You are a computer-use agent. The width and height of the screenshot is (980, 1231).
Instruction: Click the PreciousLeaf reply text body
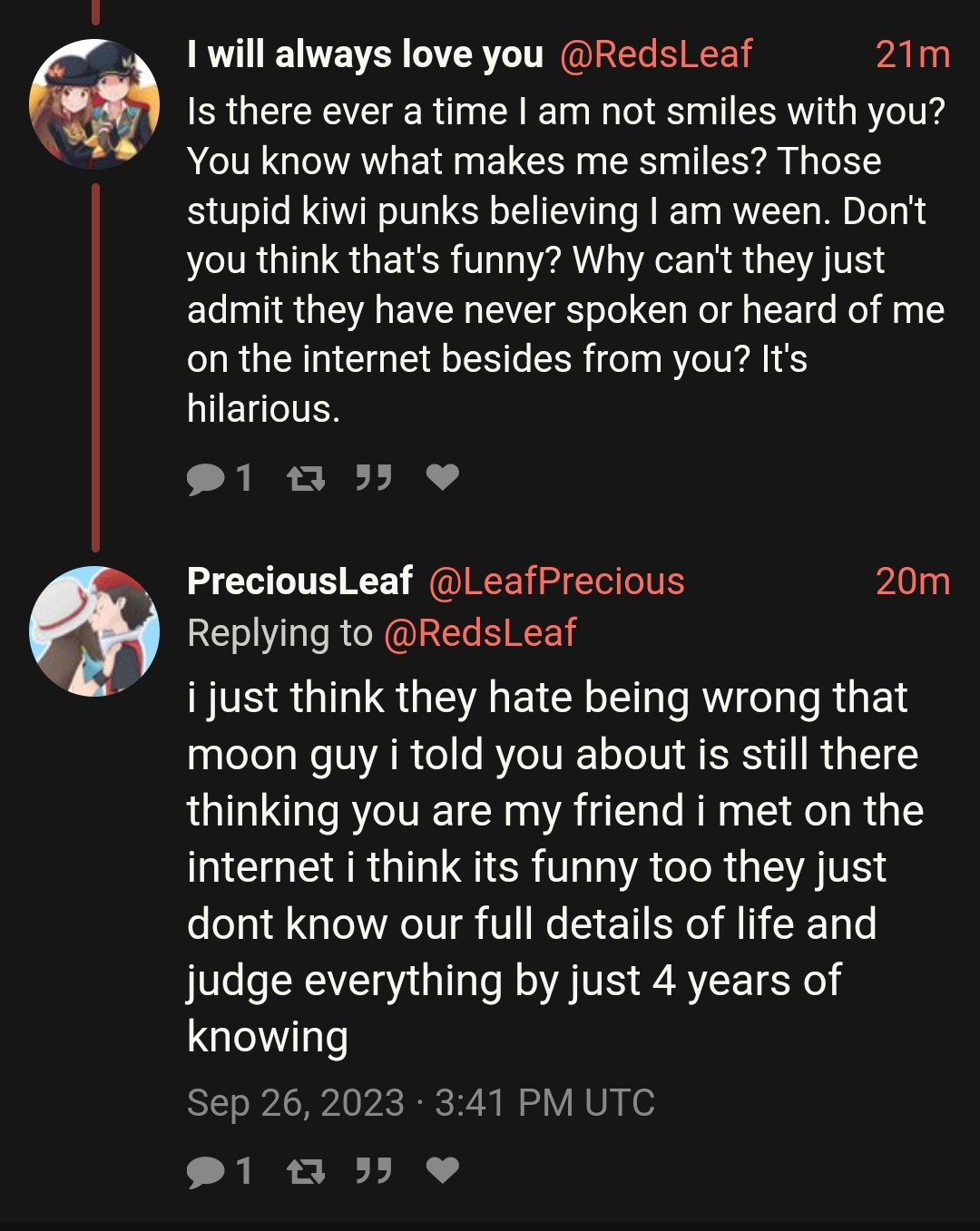[555, 867]
